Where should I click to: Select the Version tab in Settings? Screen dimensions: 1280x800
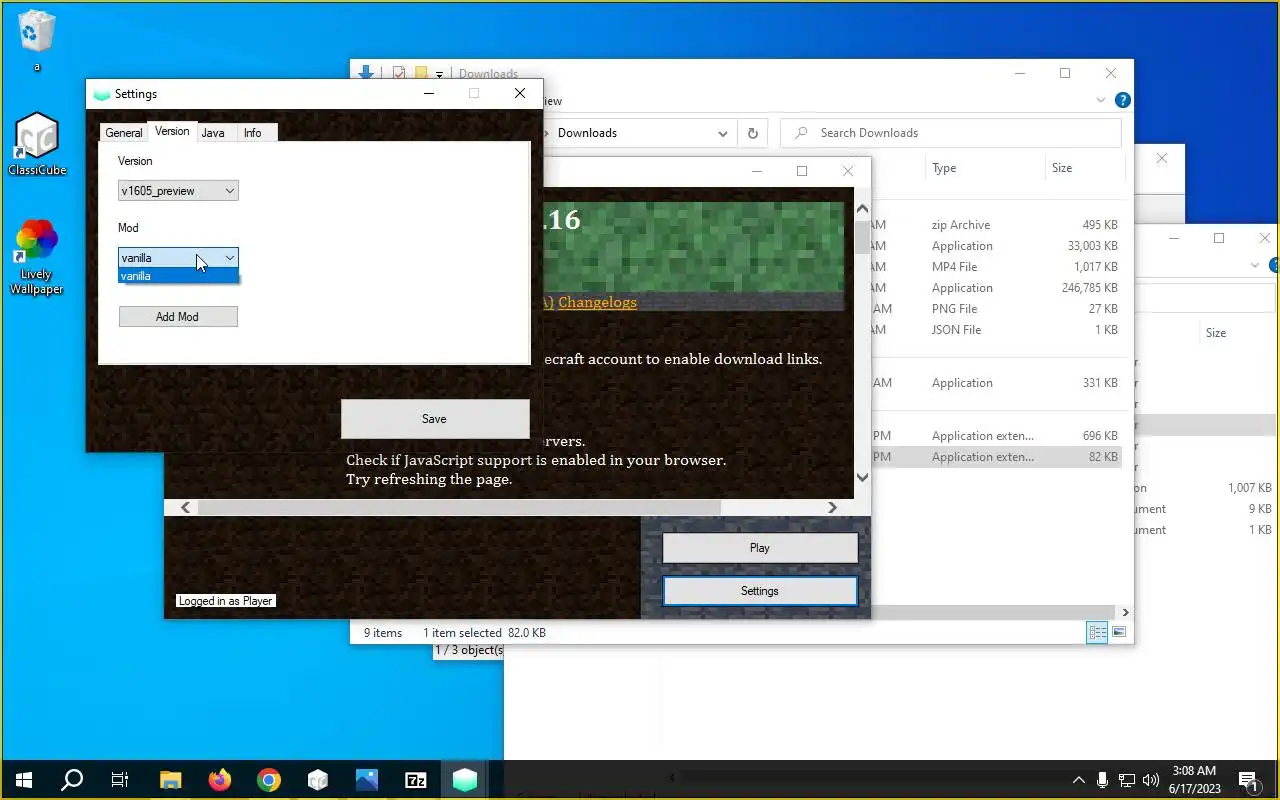(172, 131)
